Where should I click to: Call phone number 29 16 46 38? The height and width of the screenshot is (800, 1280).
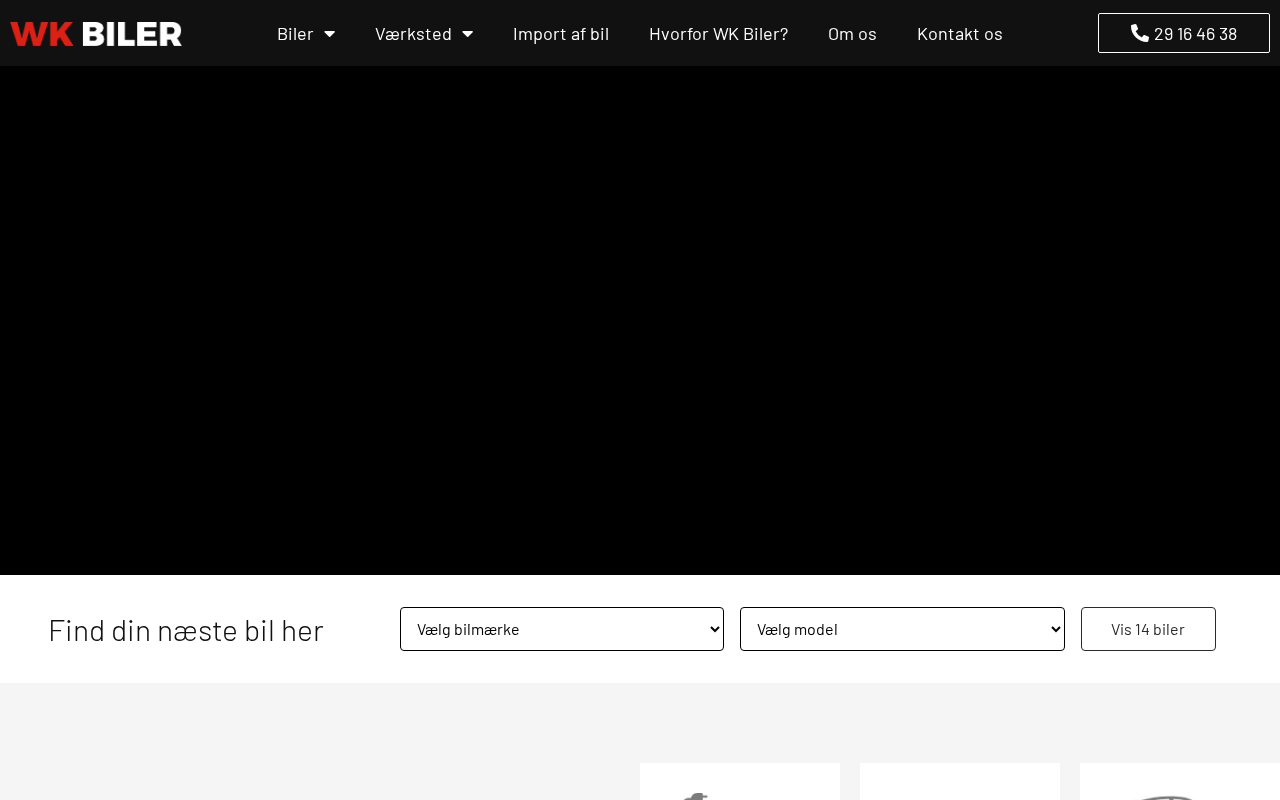[1184, 33]
